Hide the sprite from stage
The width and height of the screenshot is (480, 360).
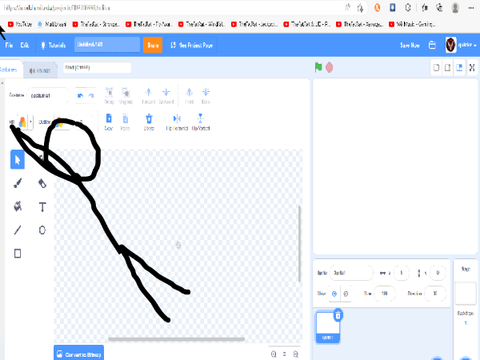(x=345, y=294)
